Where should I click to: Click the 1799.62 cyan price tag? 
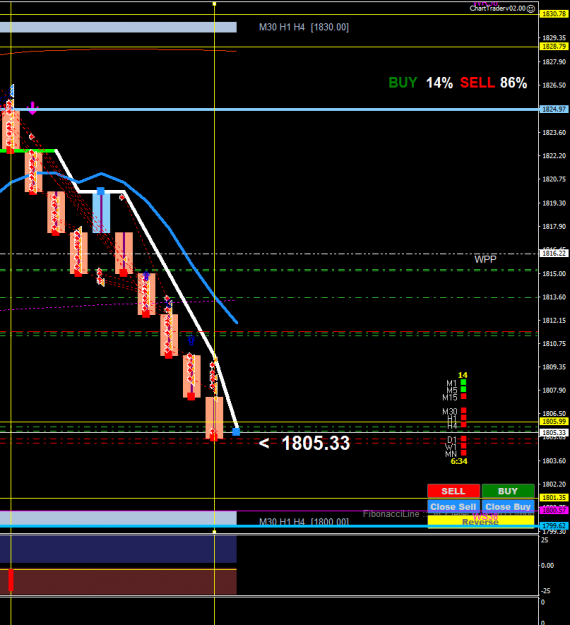tap(554, 526)
